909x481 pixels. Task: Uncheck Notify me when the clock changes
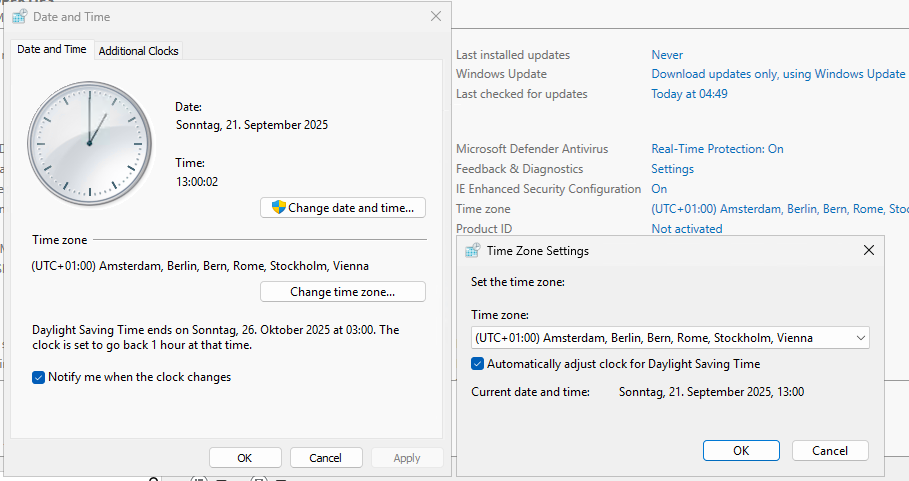point(39,377)
